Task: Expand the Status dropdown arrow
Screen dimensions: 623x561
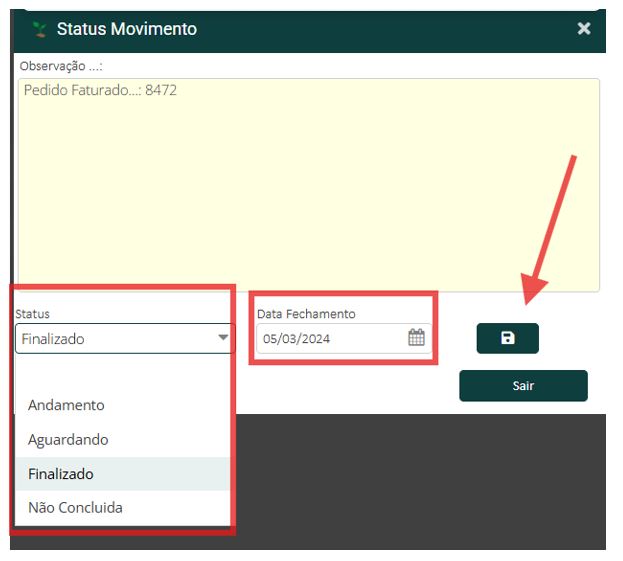Action: point(222,339)
